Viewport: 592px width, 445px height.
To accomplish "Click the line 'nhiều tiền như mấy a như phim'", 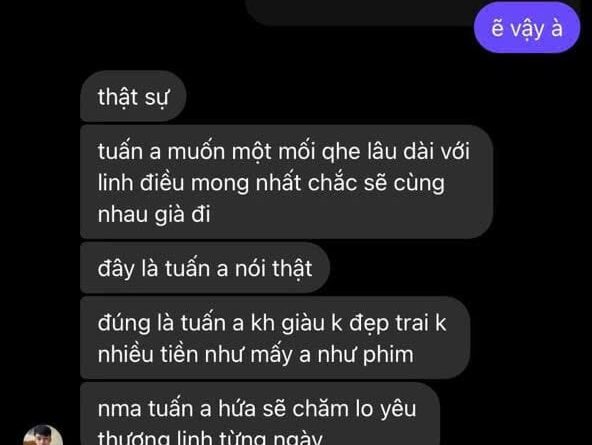I will tap(256, 355).
